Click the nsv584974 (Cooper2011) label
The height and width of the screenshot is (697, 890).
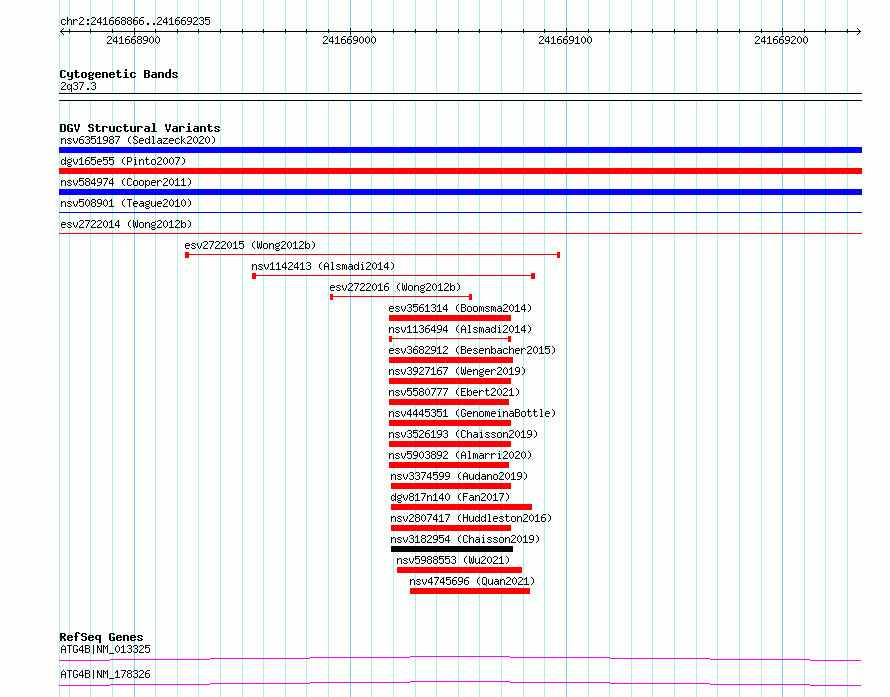(126, 182)
